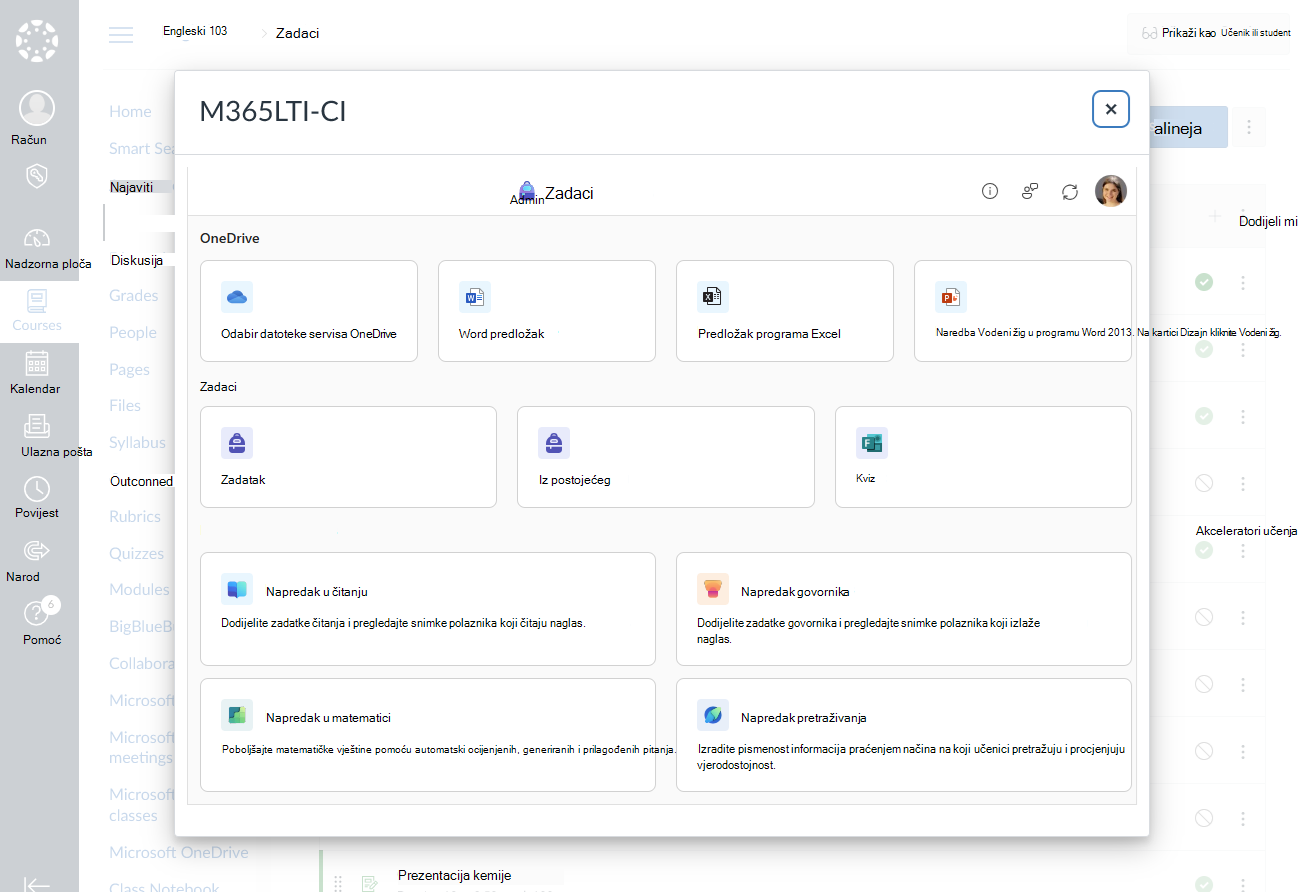1298x892 pixels.
Task: Select the PowerPoint template card
Action: (x=1023, y=311)
